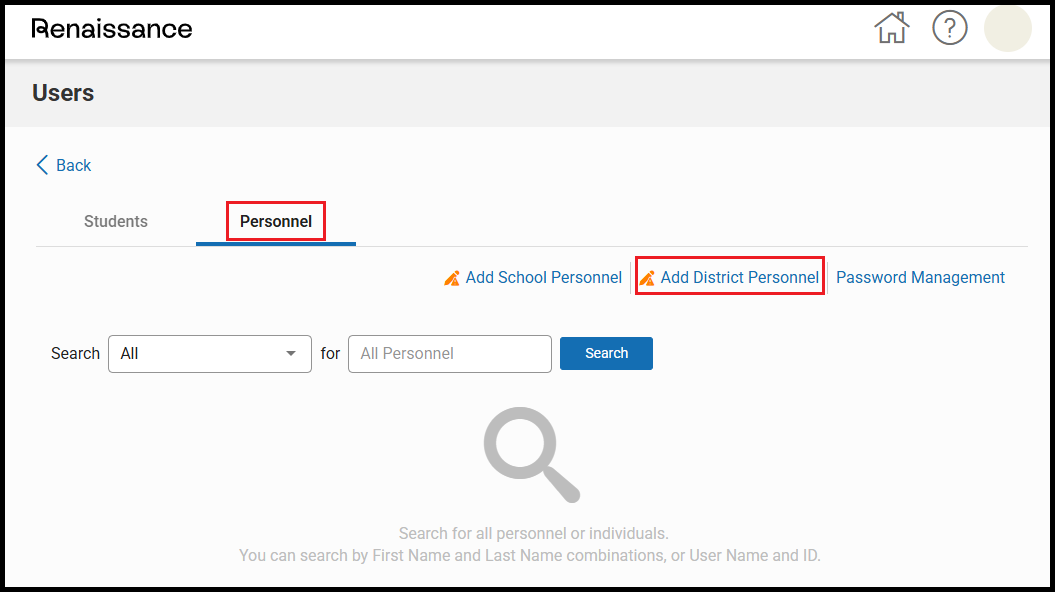
Task: Click the user profile avatar circle
Action: 1007,28
